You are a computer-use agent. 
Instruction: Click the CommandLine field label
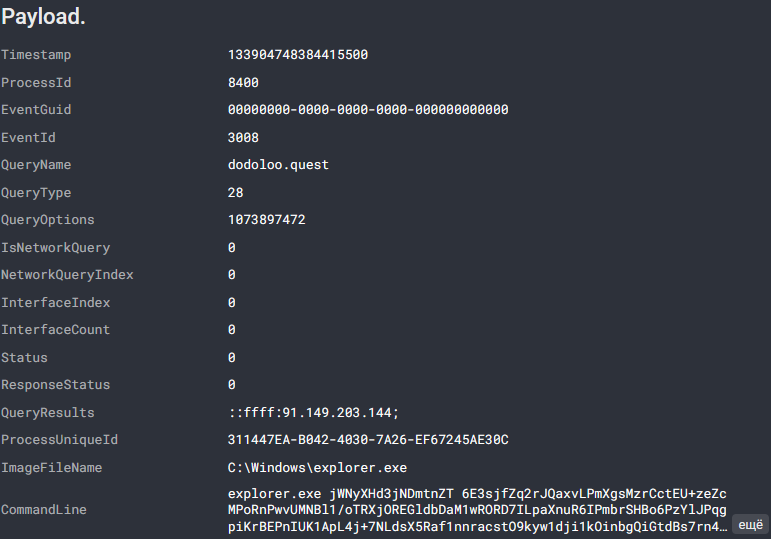pos(43,510)
